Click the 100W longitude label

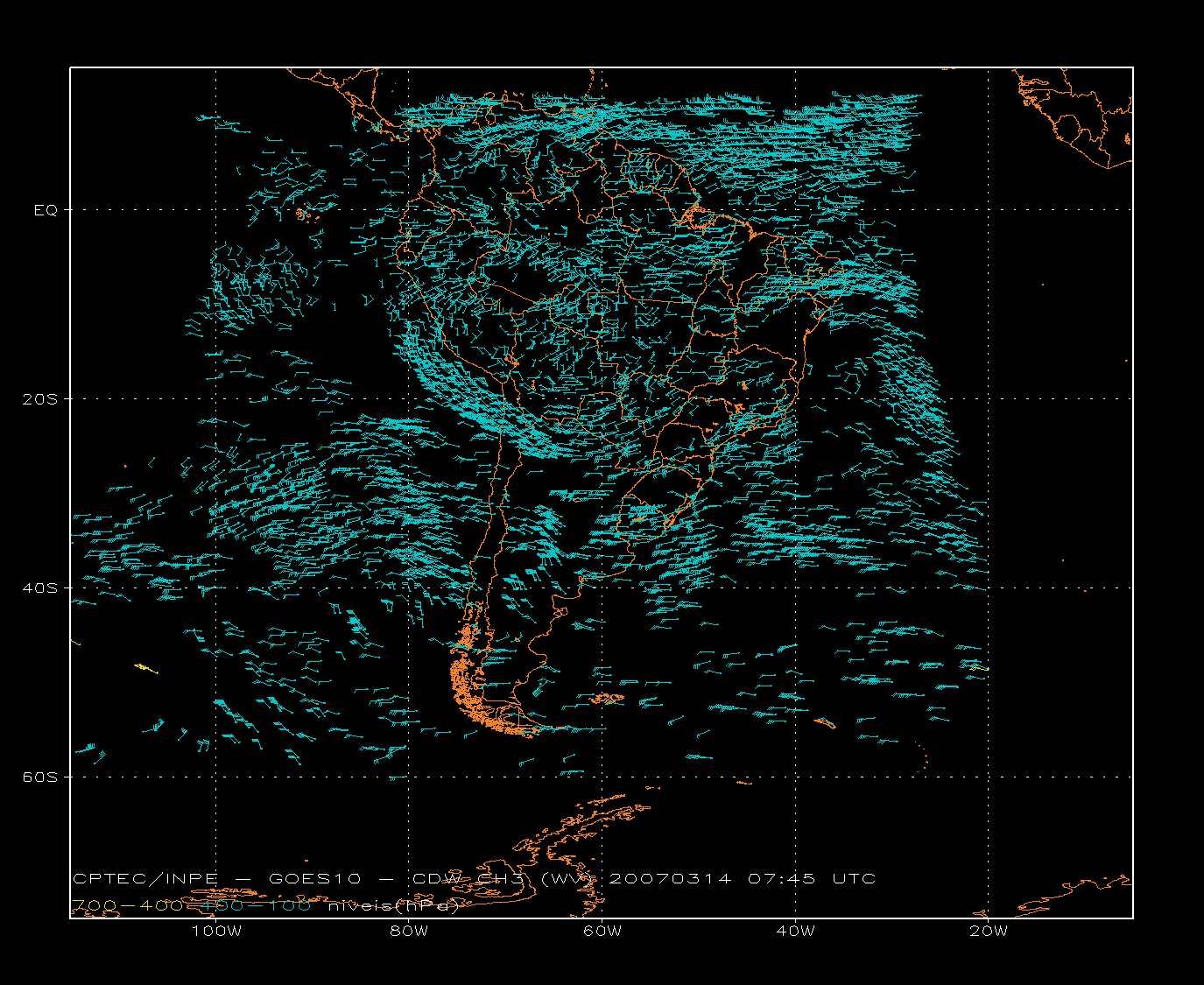click(216, 932)
